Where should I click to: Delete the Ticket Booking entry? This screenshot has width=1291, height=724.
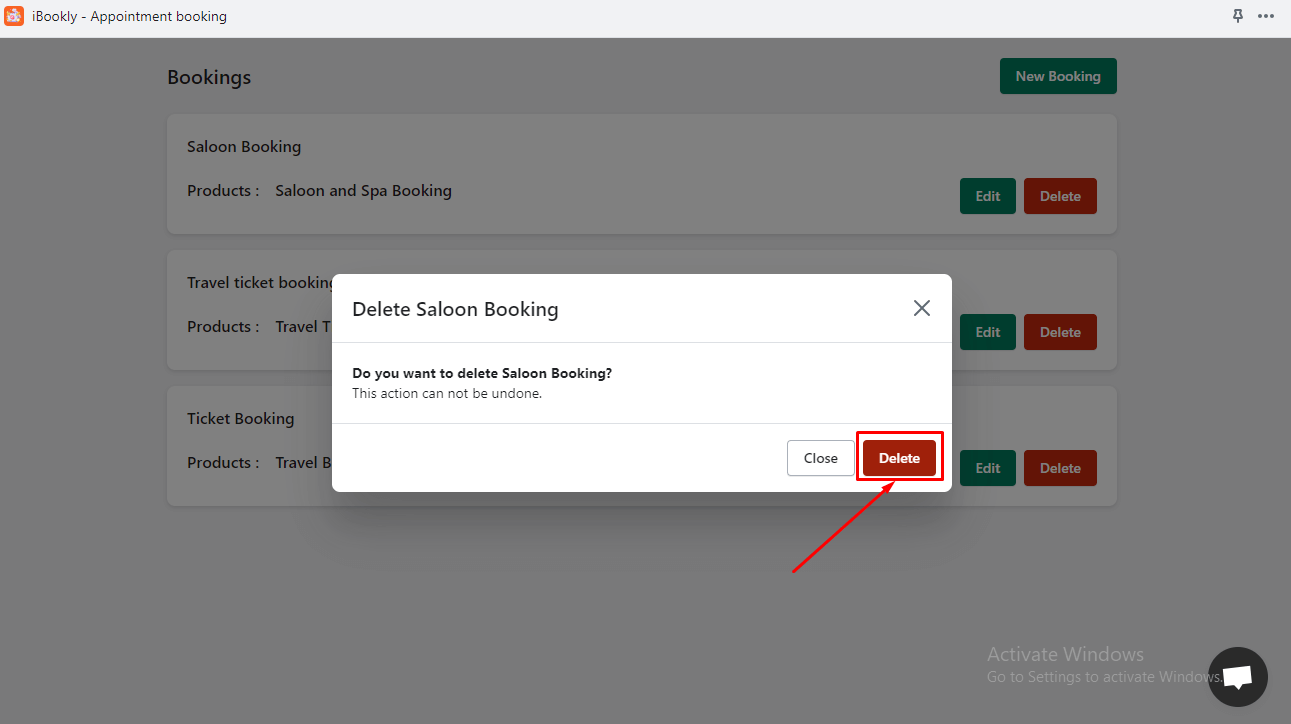(1059, 468)
